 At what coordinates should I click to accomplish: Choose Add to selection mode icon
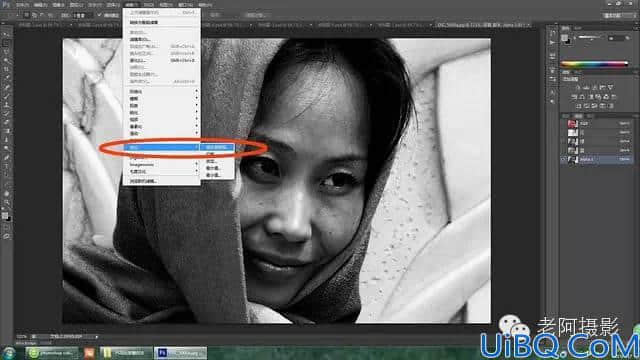[34, 15]
